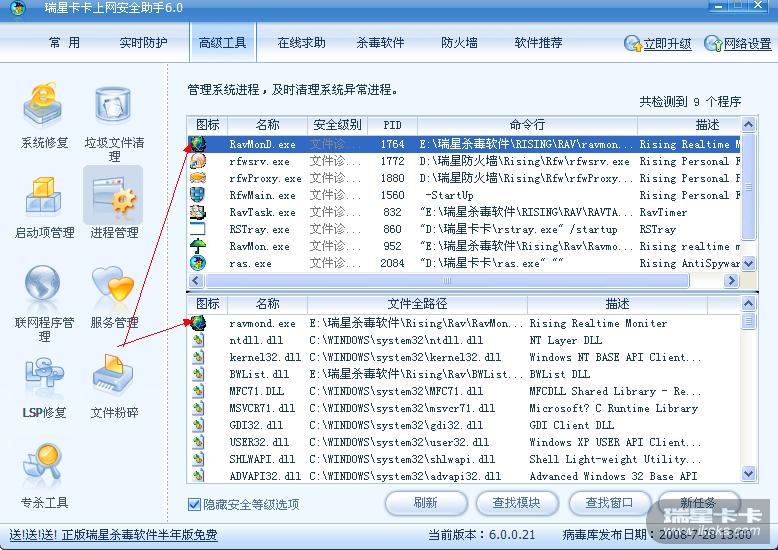778x550 pixels.
Task: Sort processes by the 安全级别 column header
Action: tap(337, 125)
